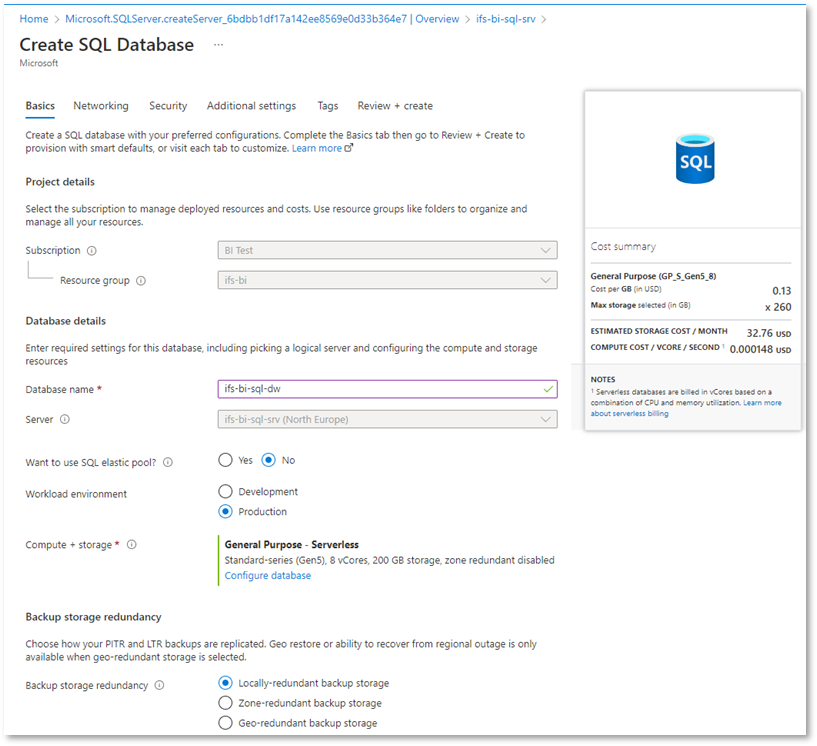This screenshot has height=746, width=817.
Task: Go to the Tags tab
Action: coord(328,106)
